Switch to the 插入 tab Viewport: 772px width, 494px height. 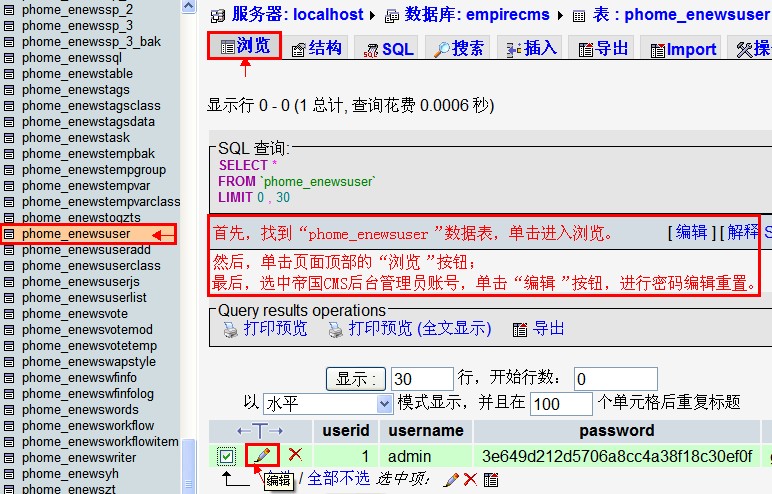tap(530, 48)
